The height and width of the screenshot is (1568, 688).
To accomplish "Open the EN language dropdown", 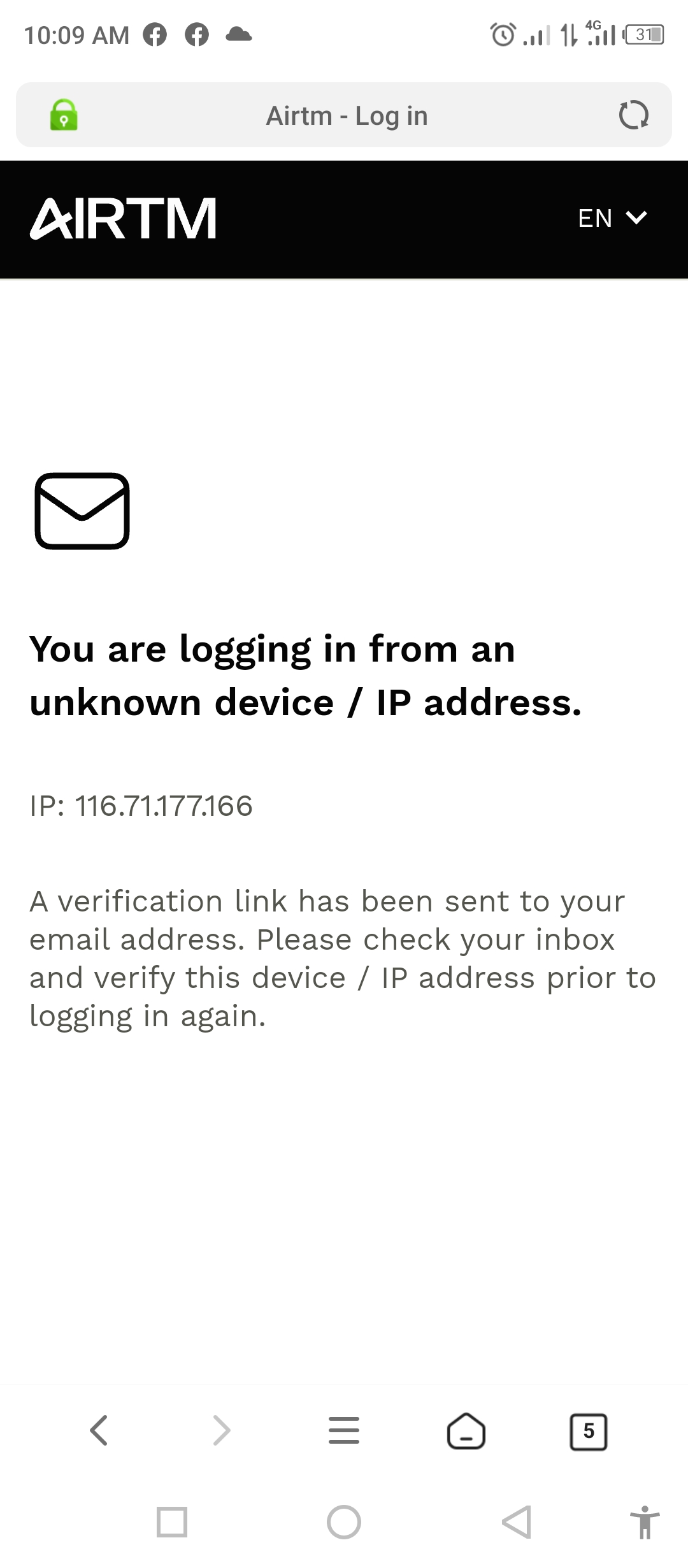I will (x=612, y=219).
